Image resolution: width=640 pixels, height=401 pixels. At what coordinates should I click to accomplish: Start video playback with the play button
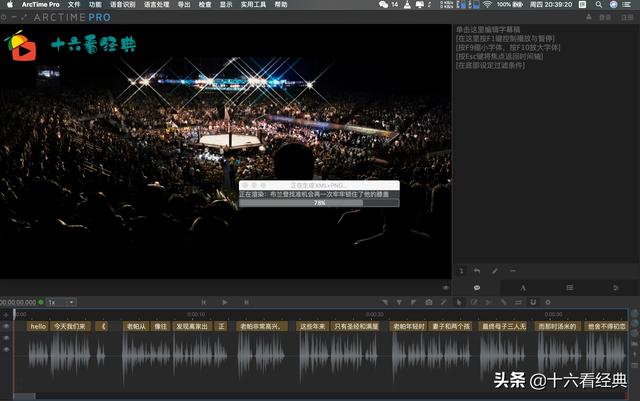pyautogui.click(x=225, y=302)
